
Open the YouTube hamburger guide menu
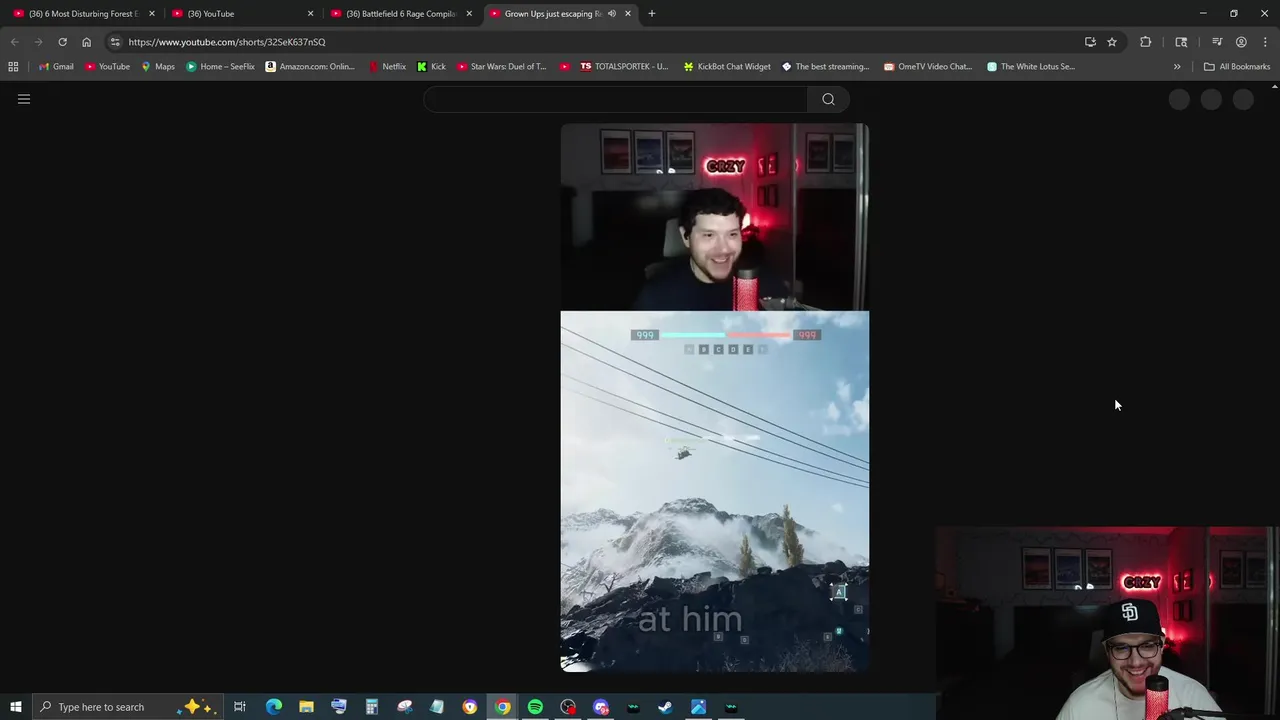[x=24, y=99]
